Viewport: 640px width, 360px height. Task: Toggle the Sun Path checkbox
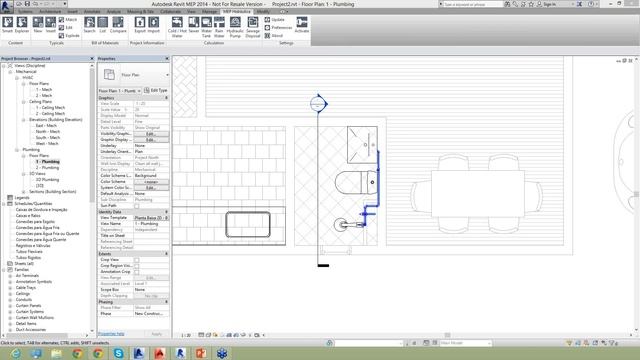click(137, 206)
